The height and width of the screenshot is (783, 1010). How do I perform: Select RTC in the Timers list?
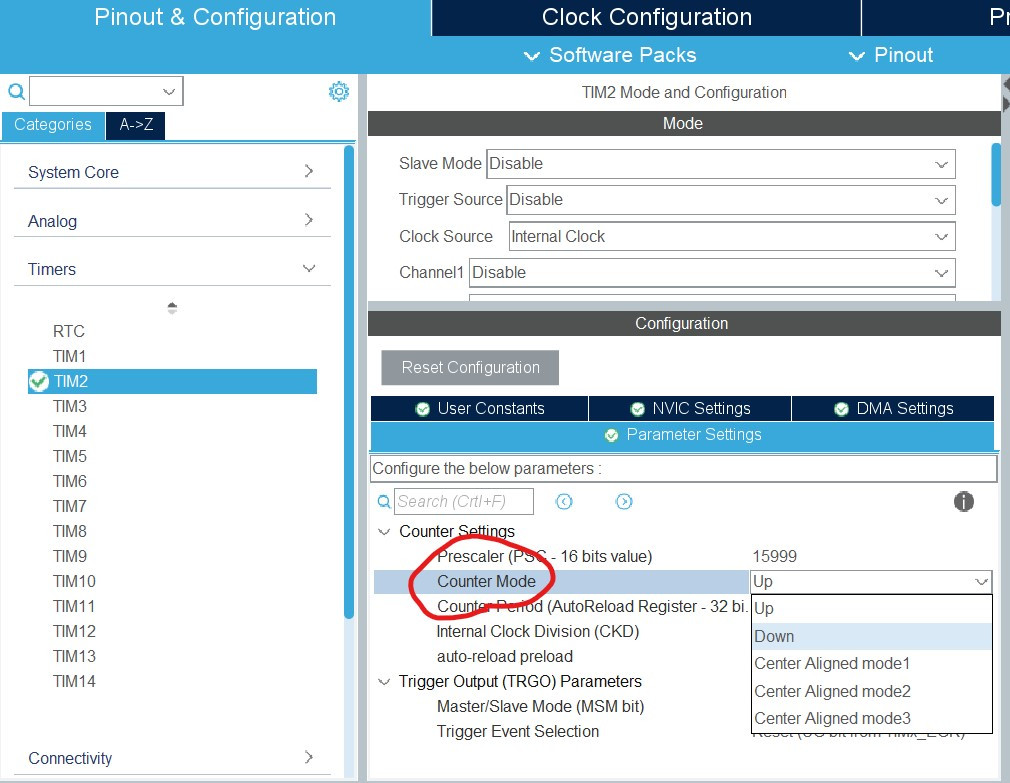[69, 332]
